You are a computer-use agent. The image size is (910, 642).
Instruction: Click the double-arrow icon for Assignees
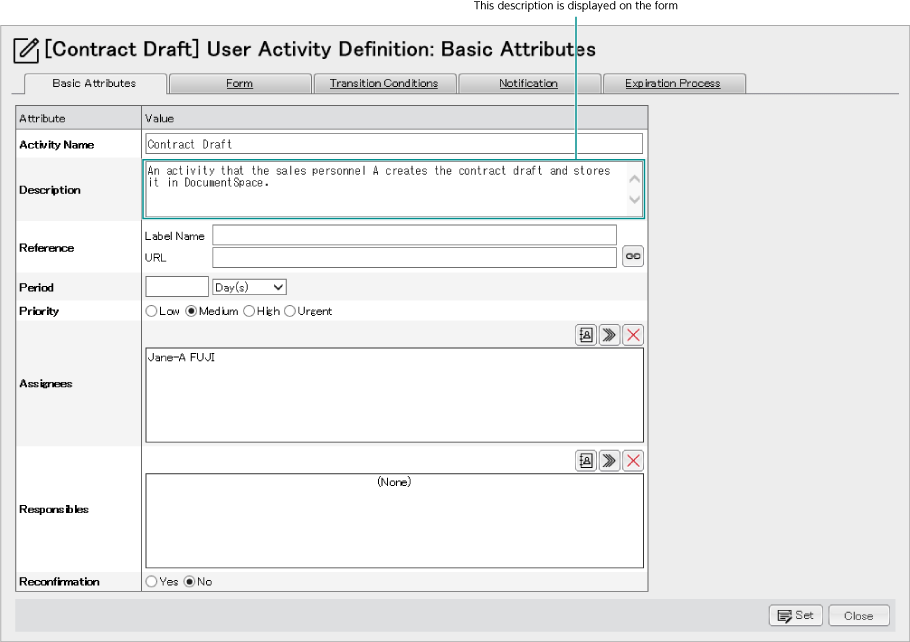click(x=609, y=335)
